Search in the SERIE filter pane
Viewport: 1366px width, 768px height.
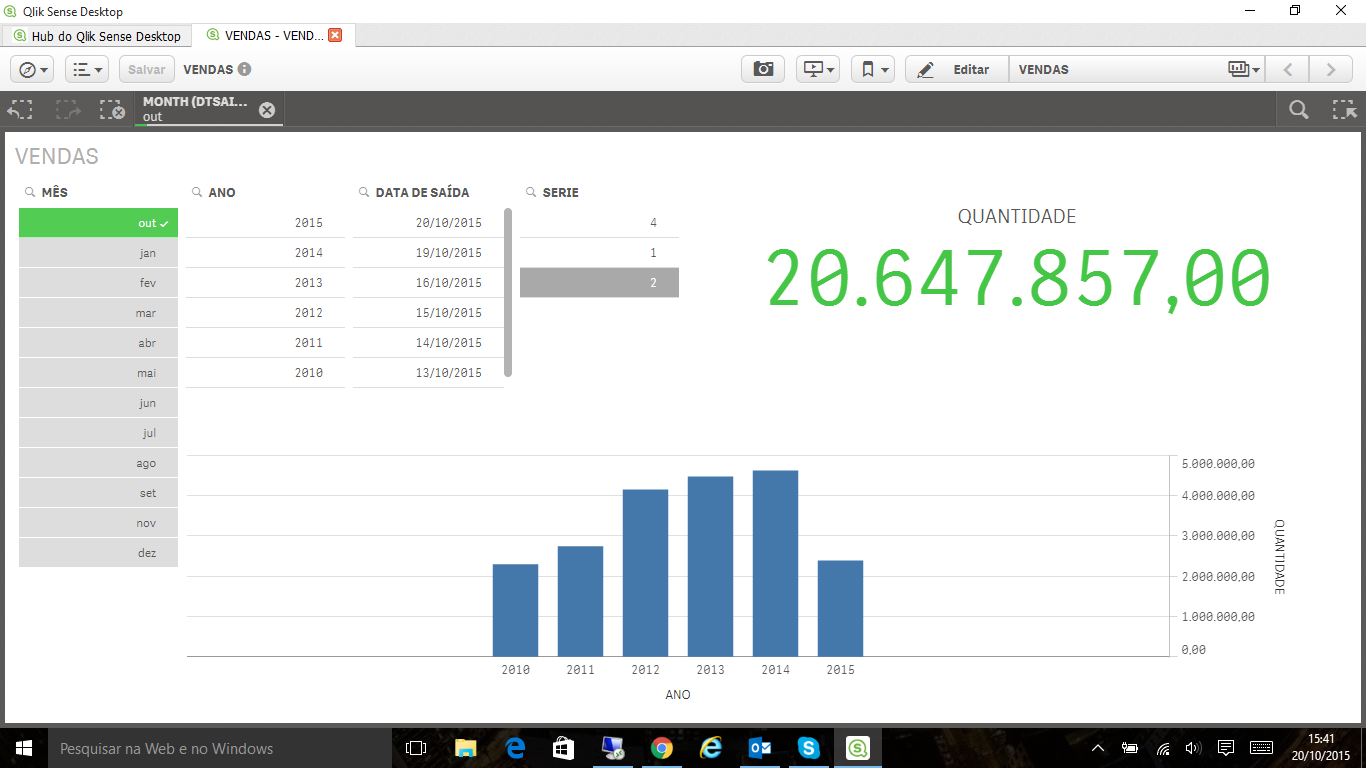pos(531,192)
